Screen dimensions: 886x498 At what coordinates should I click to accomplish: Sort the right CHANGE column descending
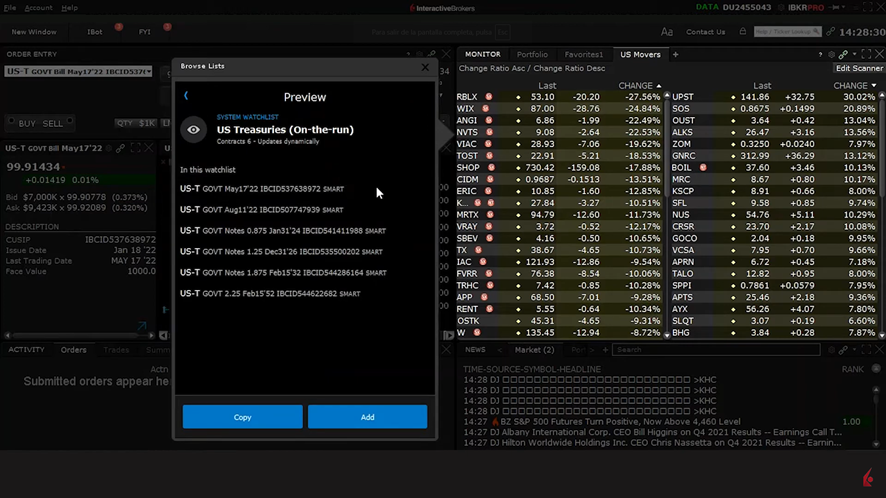pos(855,86)
